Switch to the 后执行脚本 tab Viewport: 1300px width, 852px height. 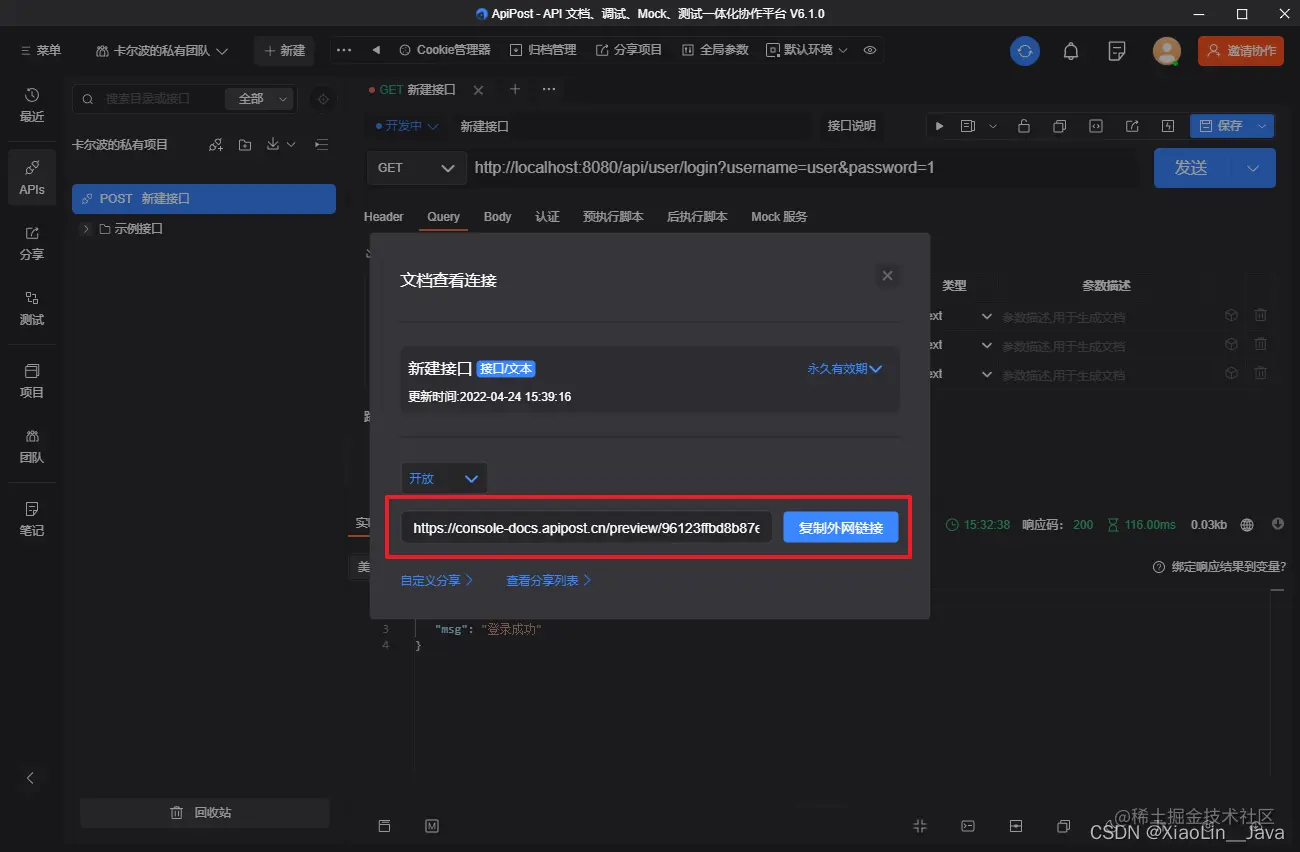pyautogui.click(x=697, y=217)
